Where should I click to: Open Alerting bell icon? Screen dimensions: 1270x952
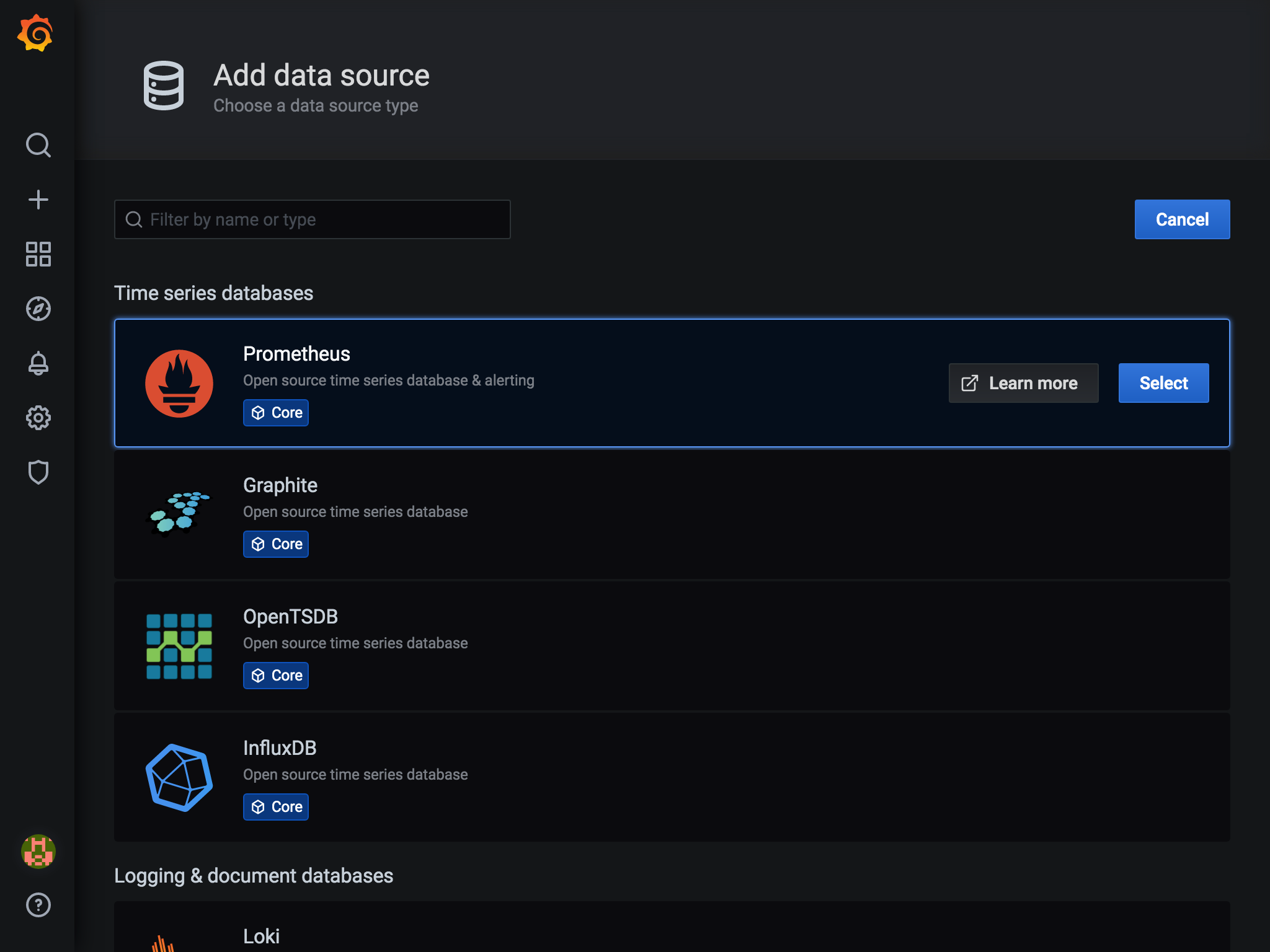[38, 363]
